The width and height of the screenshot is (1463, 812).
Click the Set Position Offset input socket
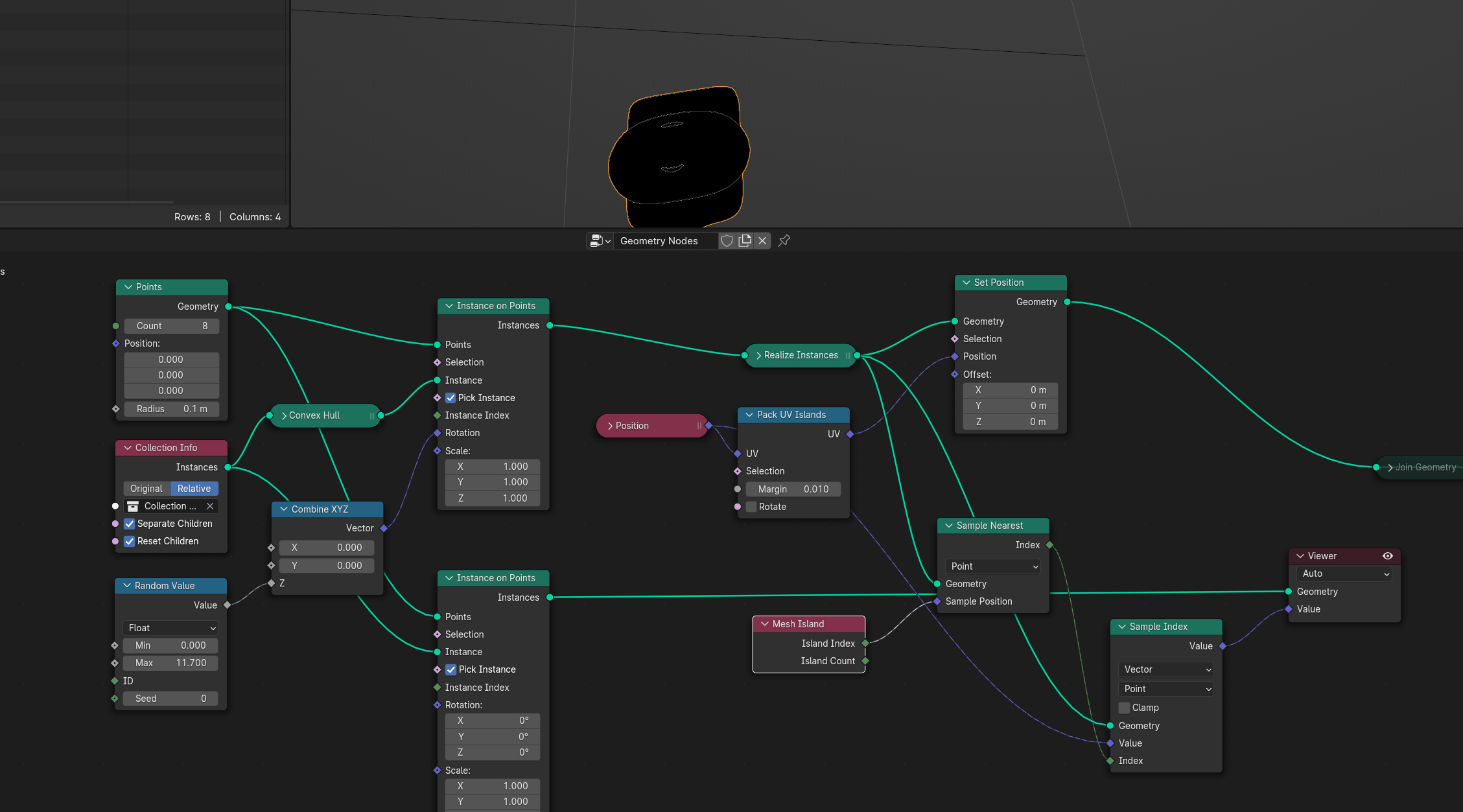click(x=955, y=375)
